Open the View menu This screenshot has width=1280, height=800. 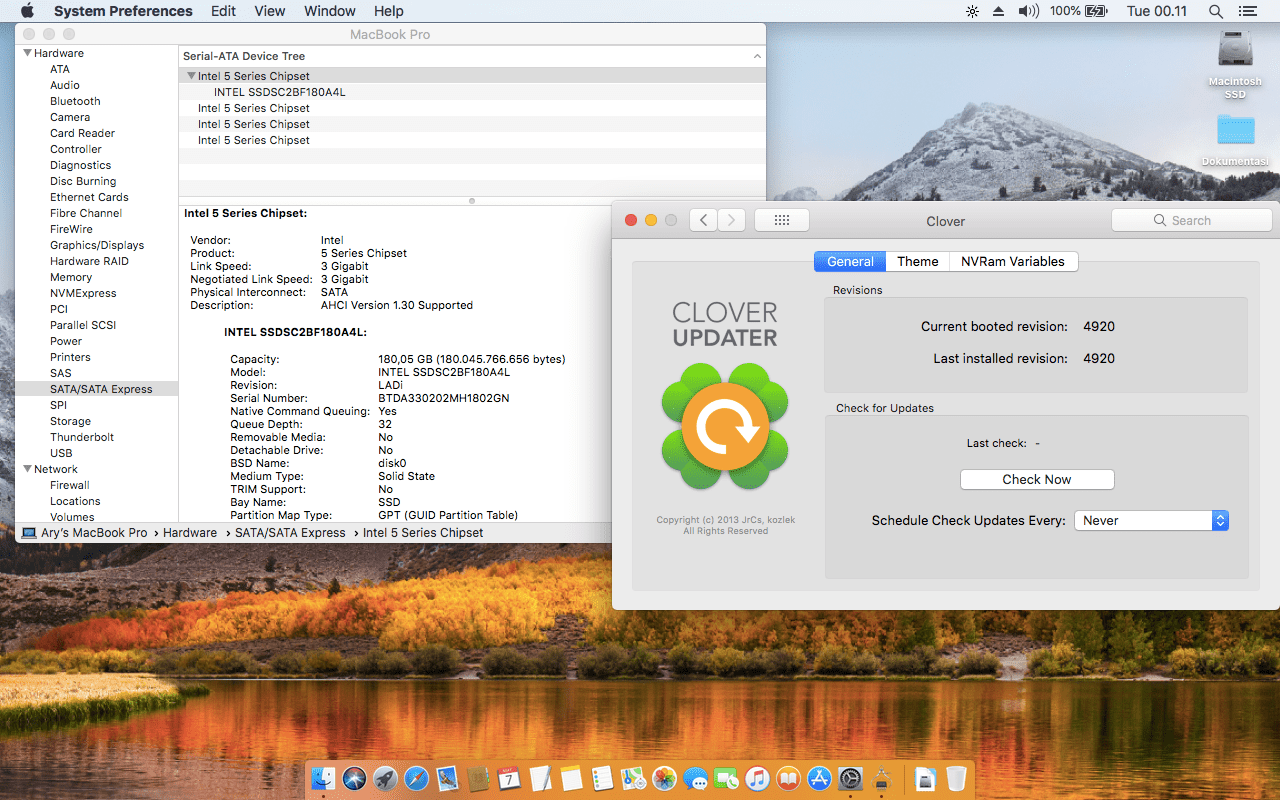270,11
